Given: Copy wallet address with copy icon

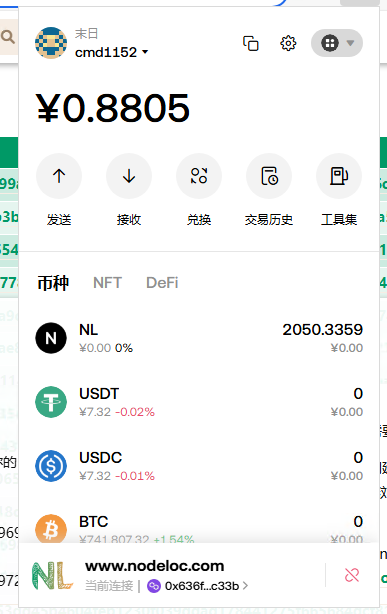Looking at the screenshot, I should [x=251, y=43].
